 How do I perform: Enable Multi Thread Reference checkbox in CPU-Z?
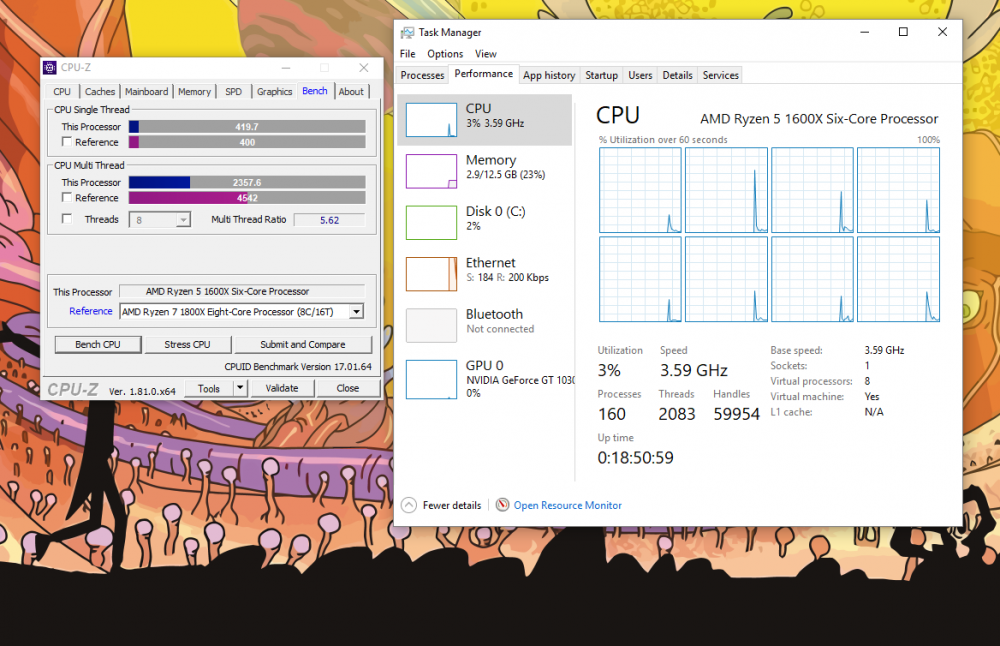tap(66, 198)
